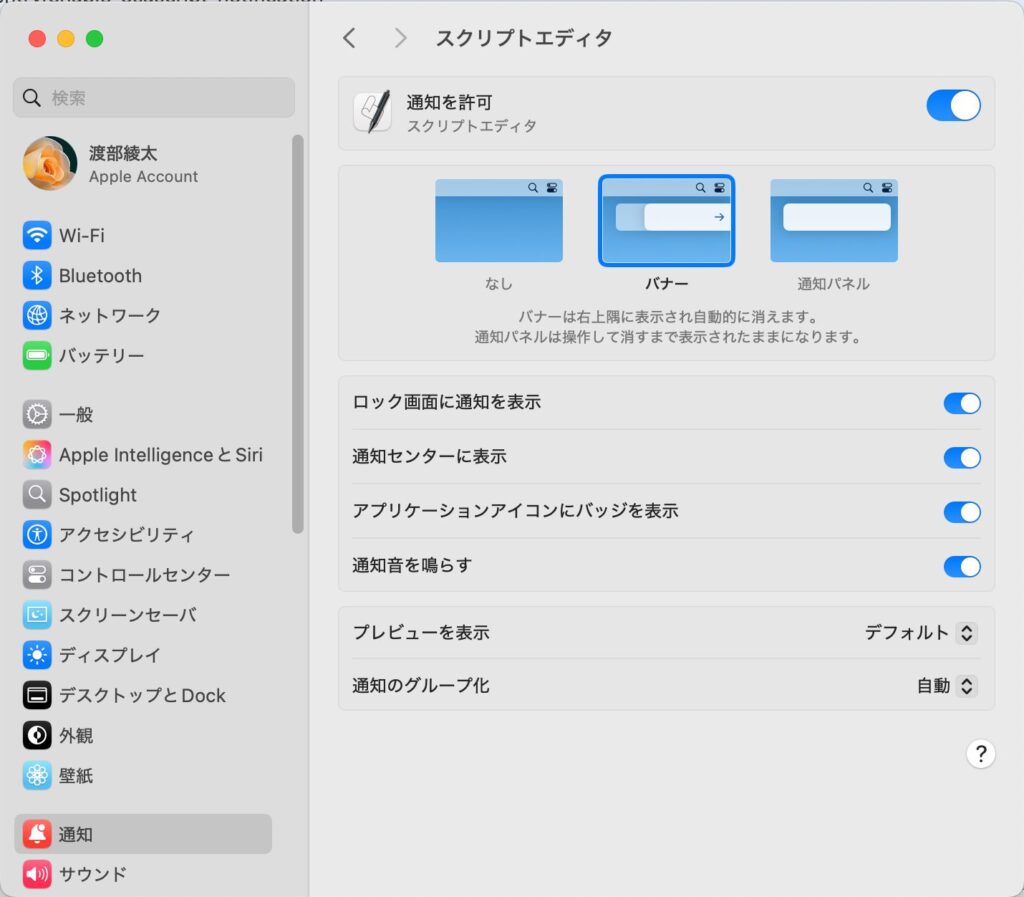Click the 検索 search field
The height and width of the screenshot is (897, 1024).
click(x=154, y=98)
